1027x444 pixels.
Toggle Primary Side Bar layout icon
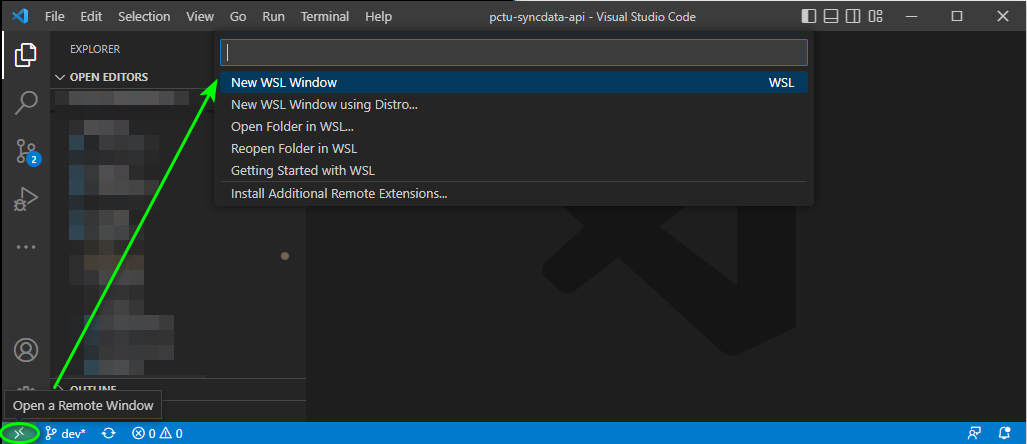click(809, 16)
